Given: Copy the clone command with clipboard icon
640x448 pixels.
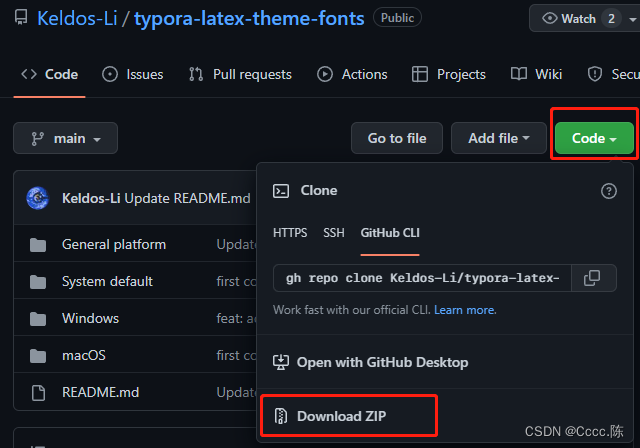Looking at the screenshot, I should [x=593, y=278].
